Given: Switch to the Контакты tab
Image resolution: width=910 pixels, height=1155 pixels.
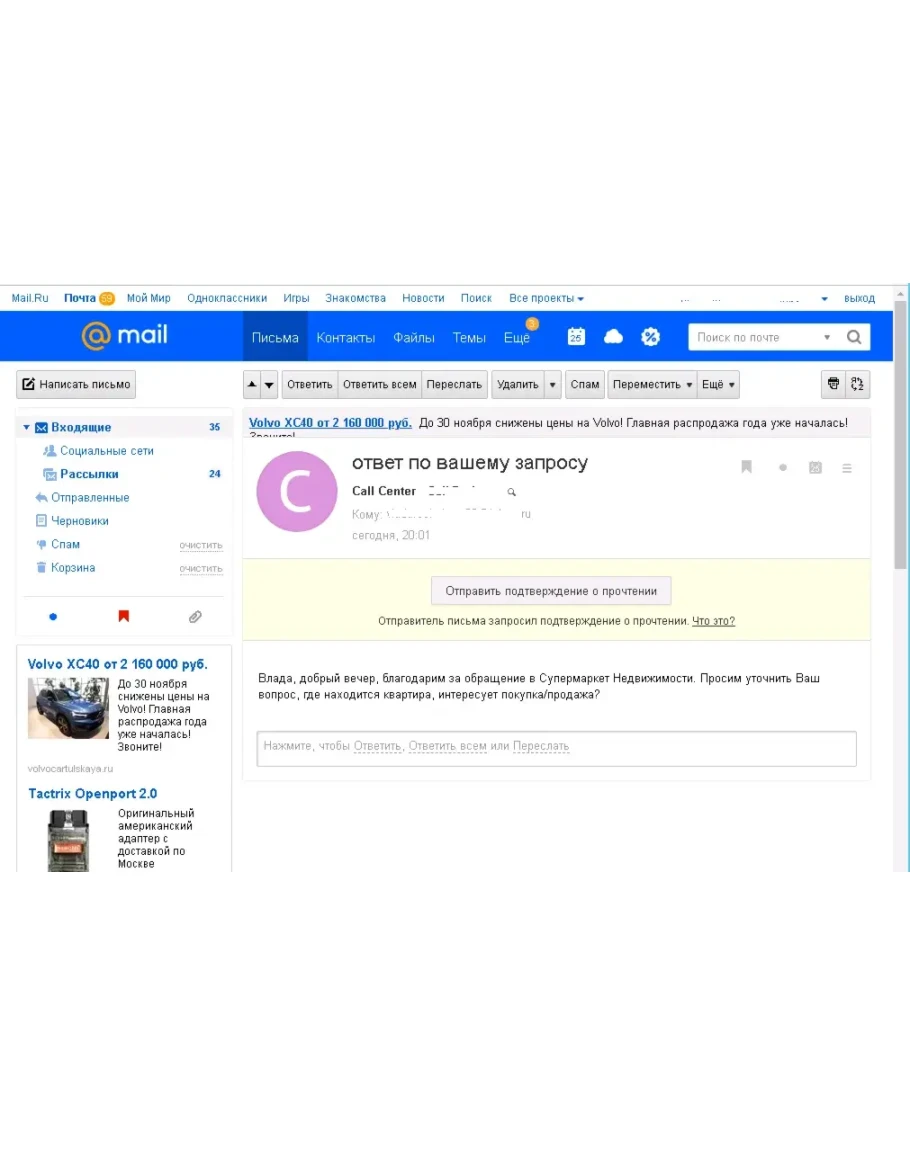Looking at the screenshot, I should (345, 338).
